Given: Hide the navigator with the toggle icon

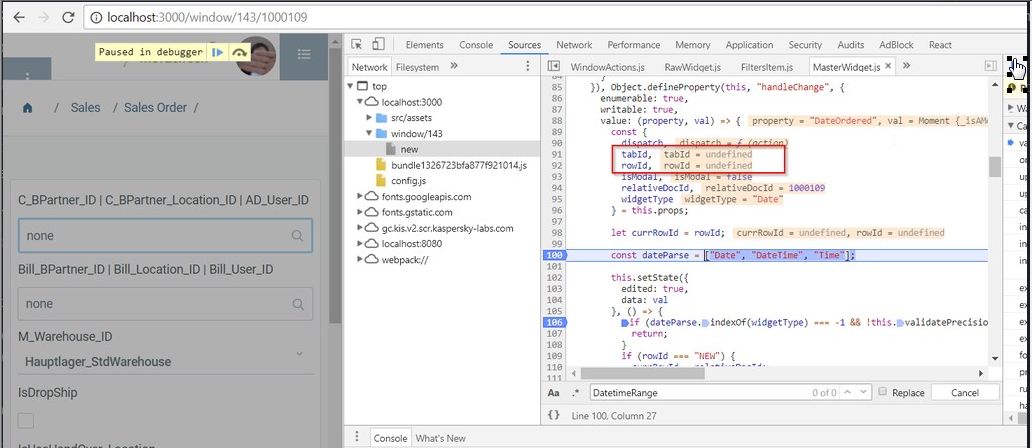Looking at the screenshot, I should pyautogui.click(x=554, y=66).
